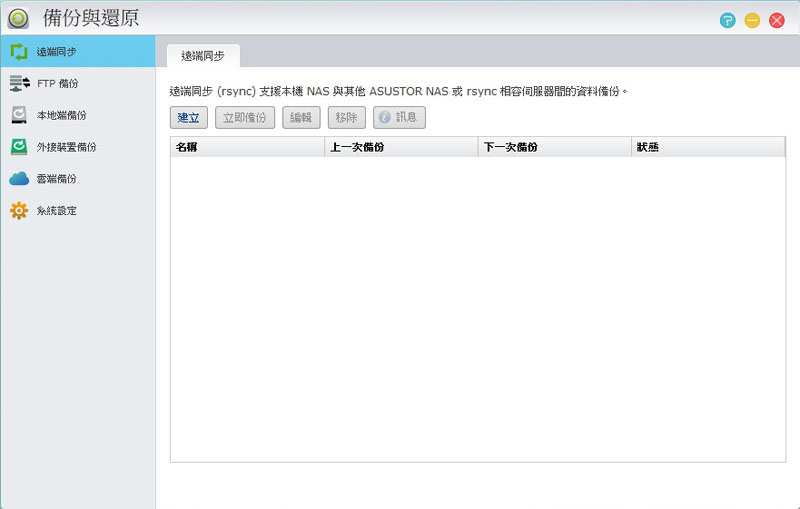Click the 建立 button

189,117
